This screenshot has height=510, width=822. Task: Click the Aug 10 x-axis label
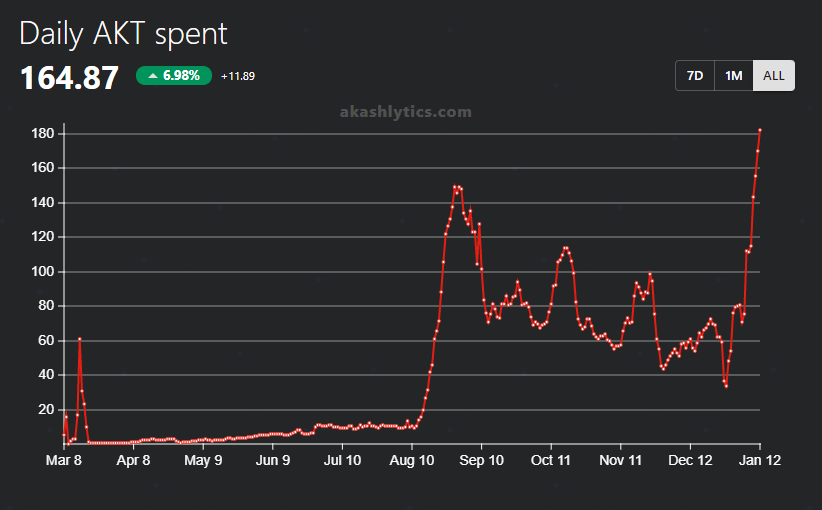[412, 460]
